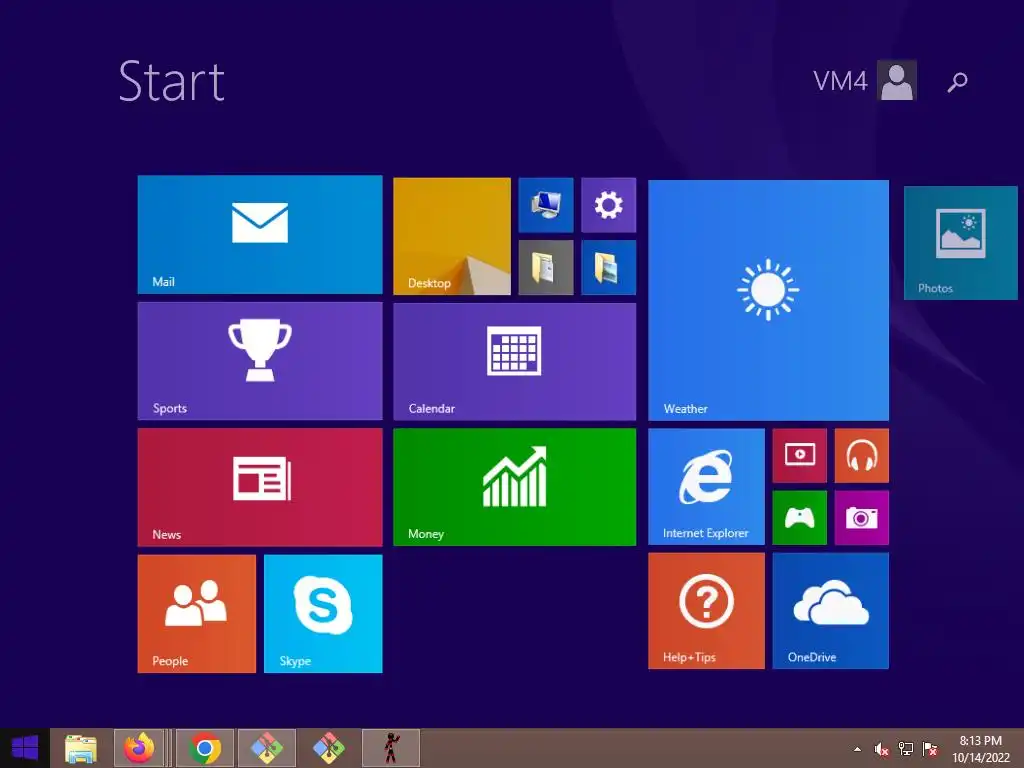Launch Firefox from the taskbar
This screenshot has width=1024, height=768.
pyautogui.click(x=139, y=748)
